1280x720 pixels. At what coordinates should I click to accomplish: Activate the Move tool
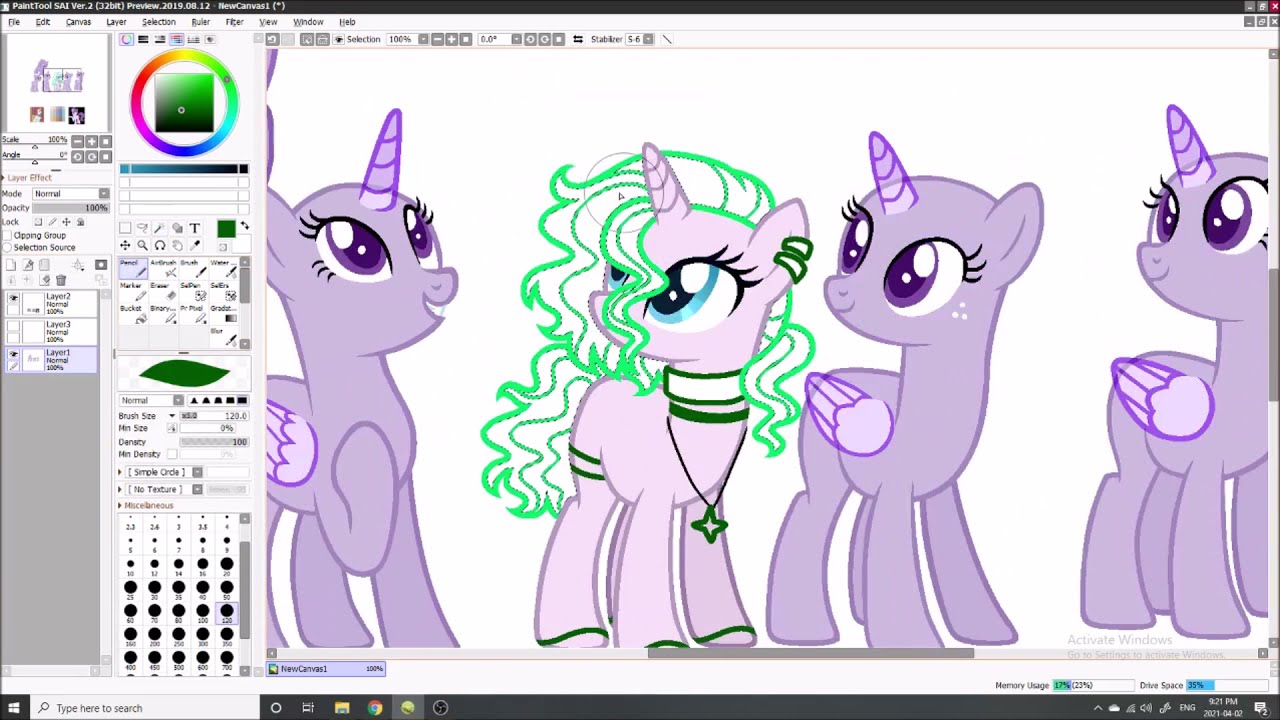(x=125, y=245)
